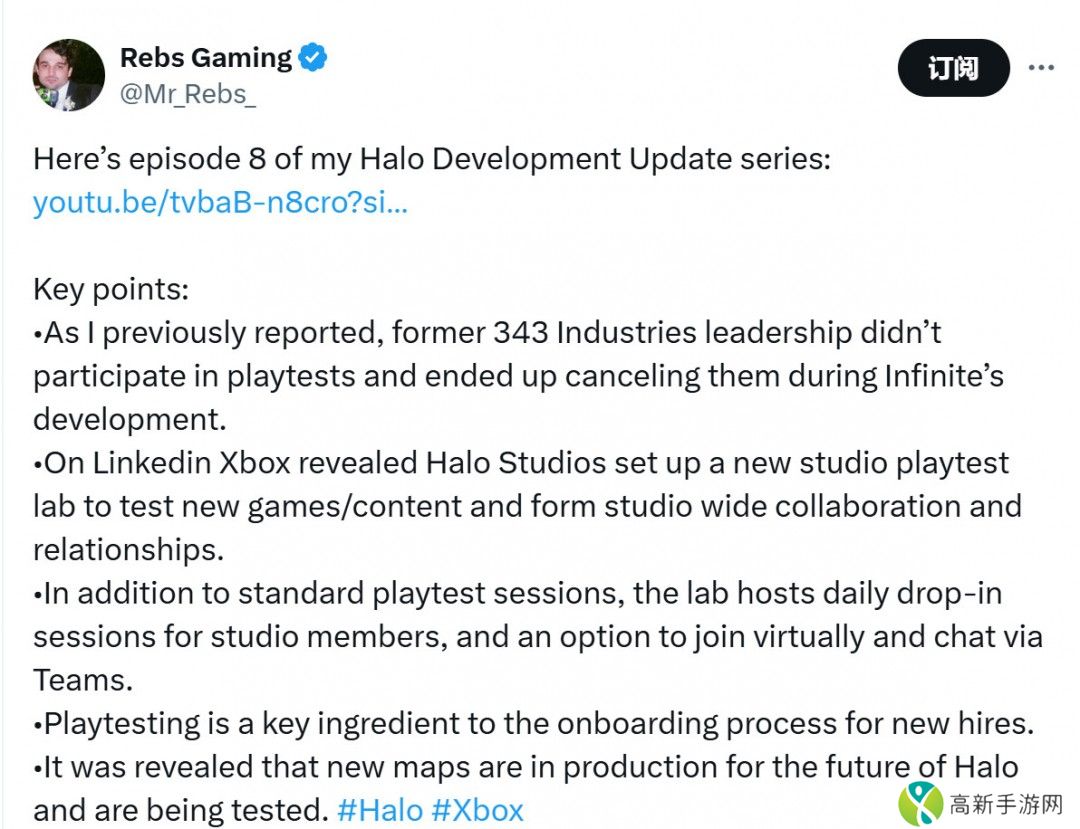The image size is (1080, 829).
Task: Click the bullet about new maps in production
Action: point(525,768)
